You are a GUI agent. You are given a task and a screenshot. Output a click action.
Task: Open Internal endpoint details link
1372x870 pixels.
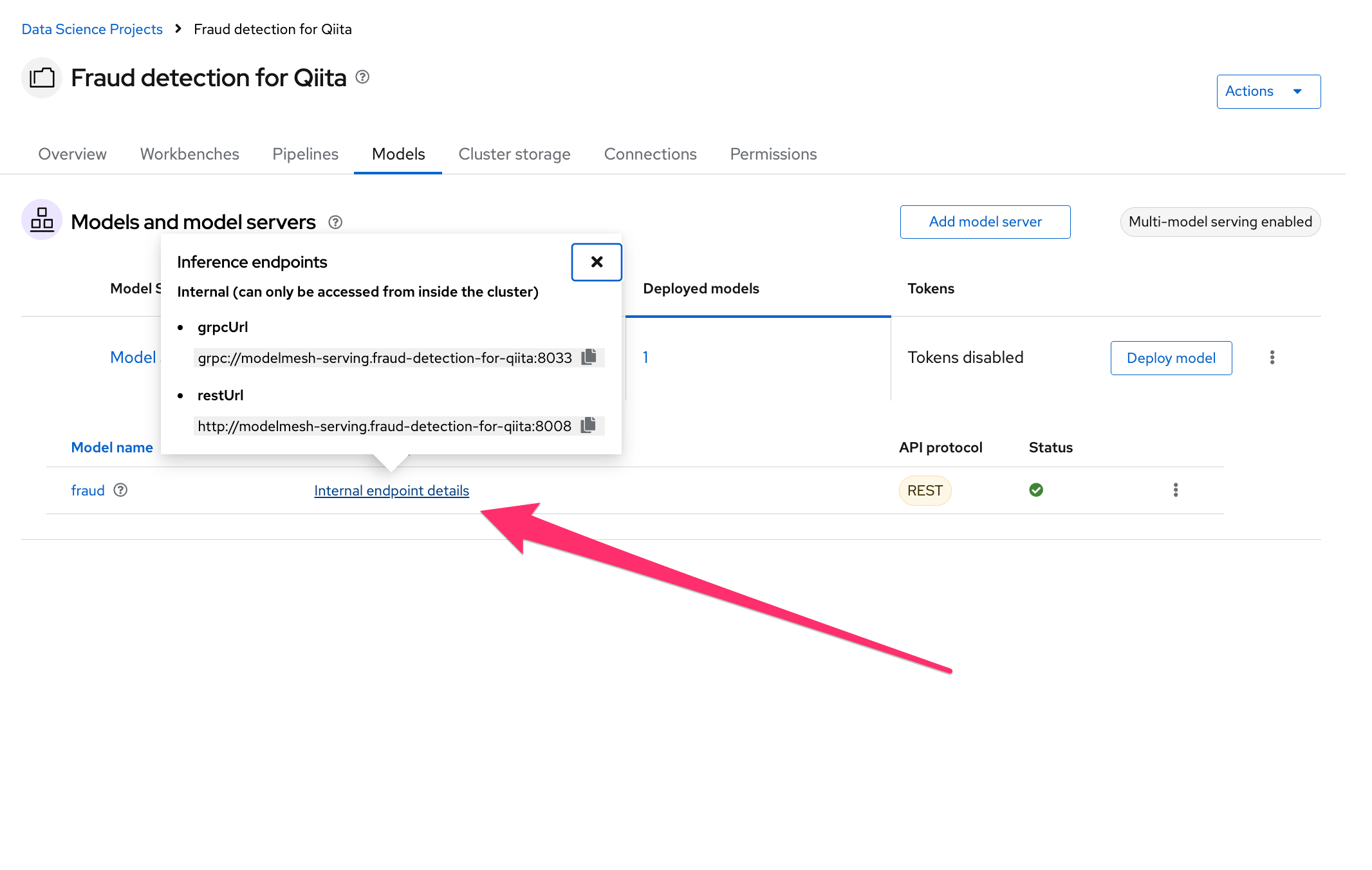pyautogui.click(x=391, y=490)
